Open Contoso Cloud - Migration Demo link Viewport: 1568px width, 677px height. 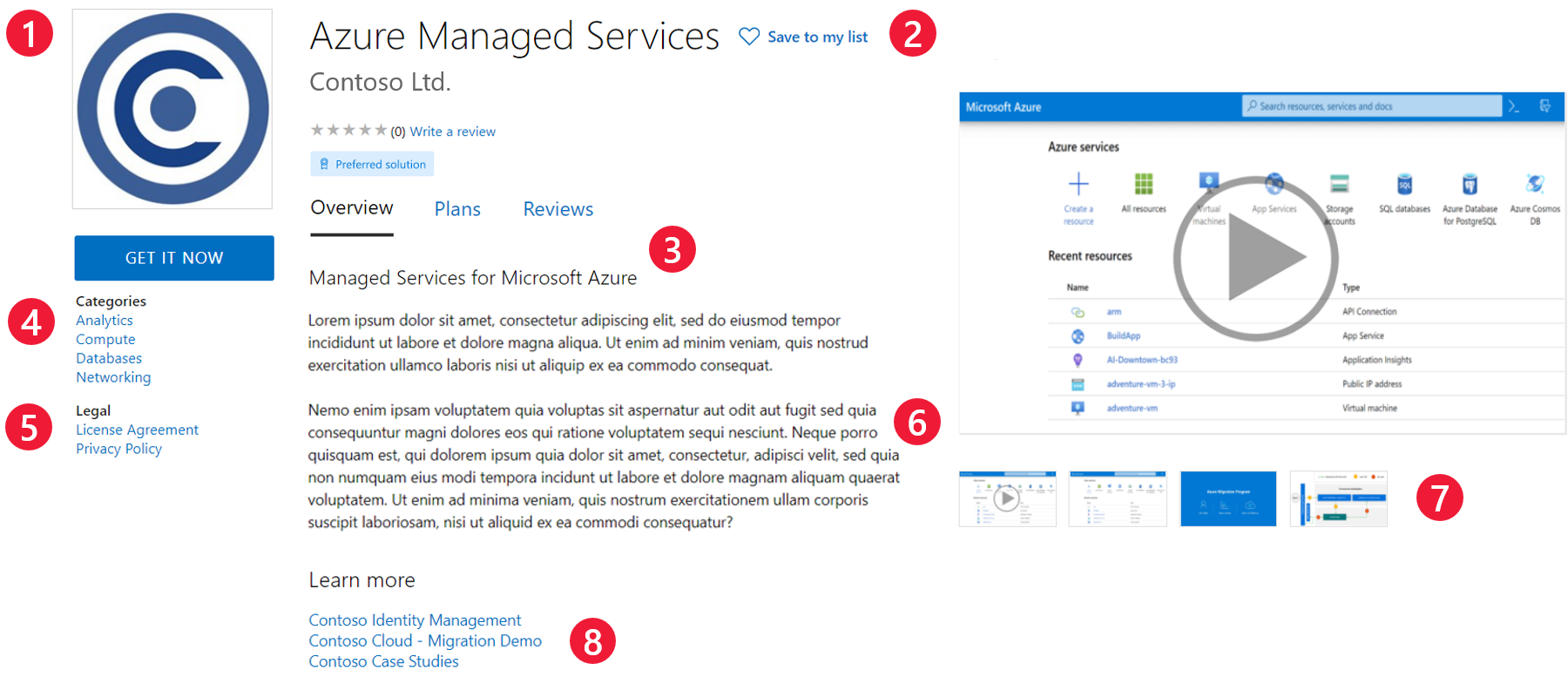click(425, 640)
